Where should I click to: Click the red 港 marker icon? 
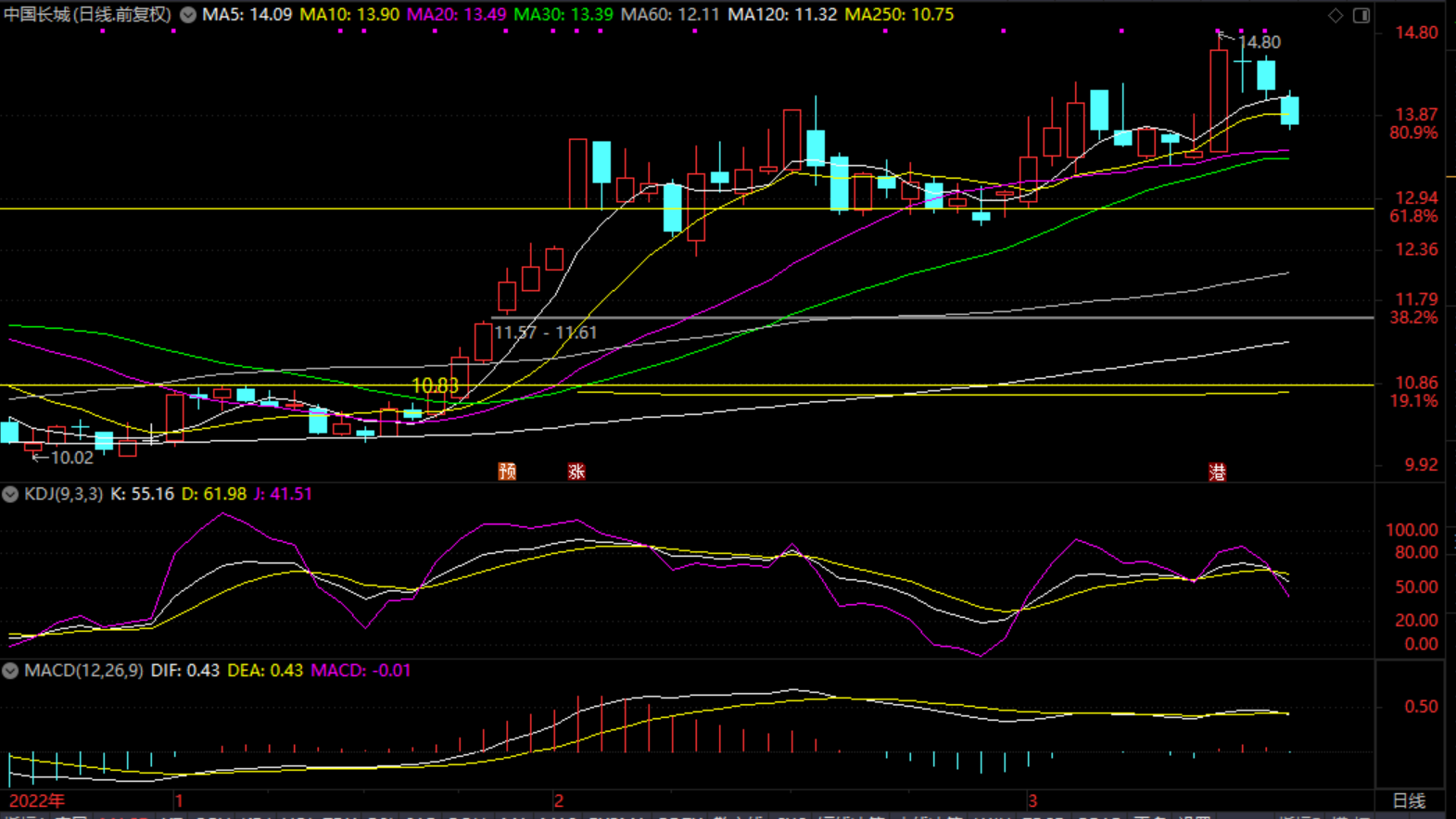1217,472
